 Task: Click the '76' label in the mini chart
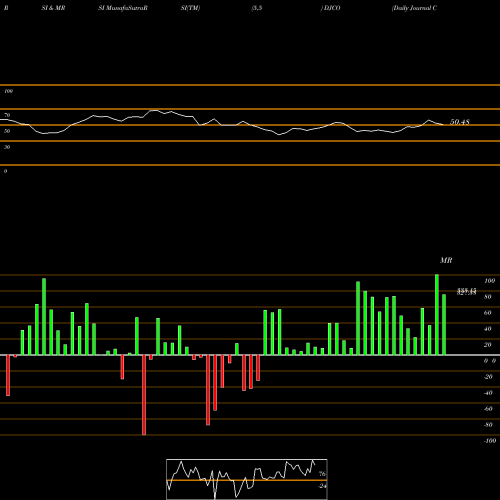pos(322,474)
